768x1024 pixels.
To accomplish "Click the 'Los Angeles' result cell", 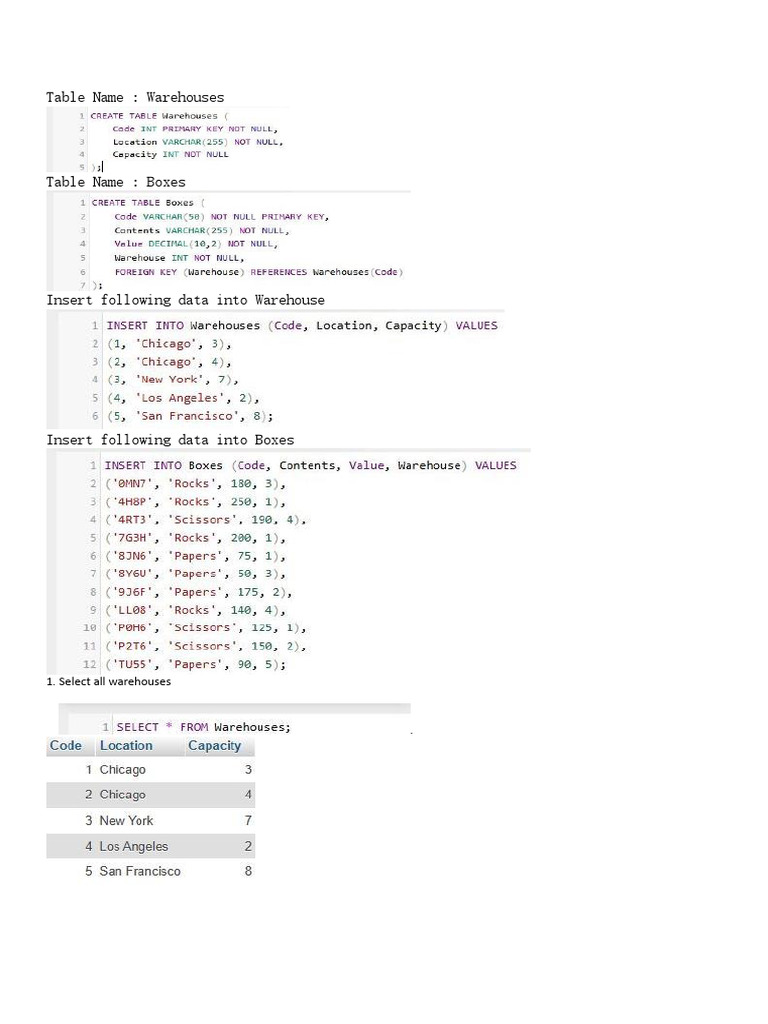I will [x=134, y=846].
